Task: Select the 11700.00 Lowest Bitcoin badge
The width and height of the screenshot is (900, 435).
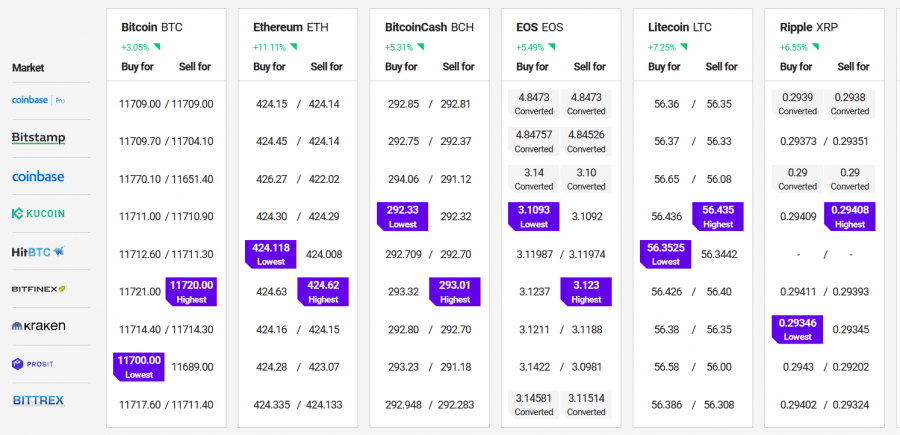Action: point(139,367)
